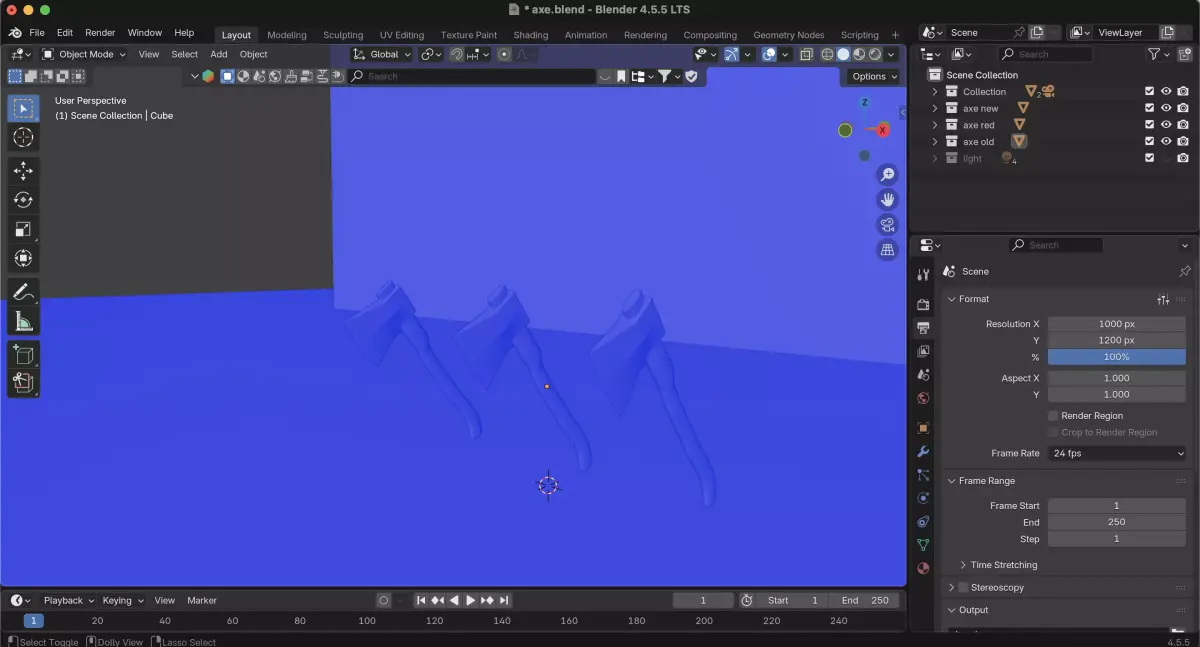Activate the Move tool
This screenshot has height=647, width=1200.
23,171
